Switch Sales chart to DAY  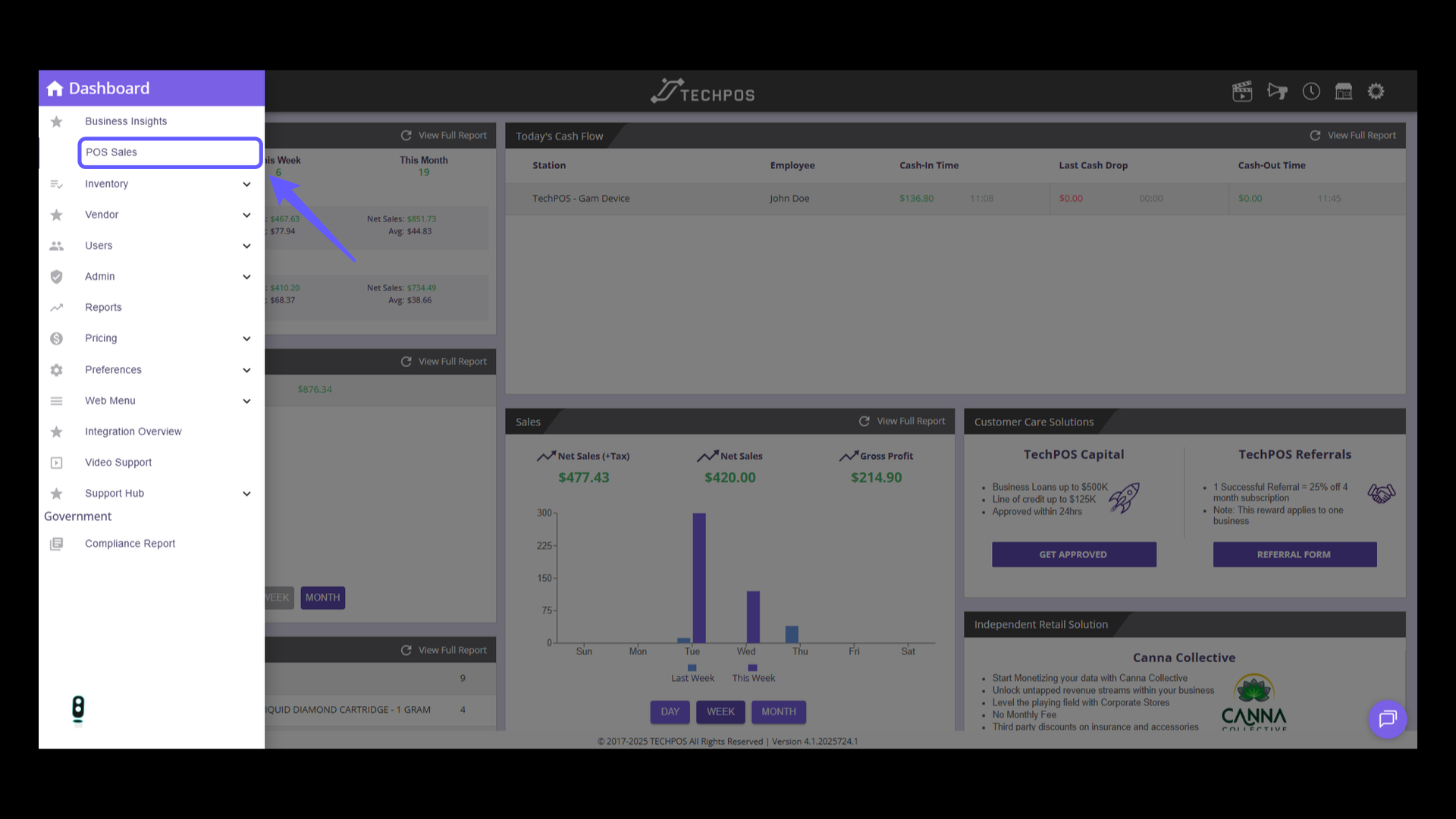pyautogui.click(x=670, y=712)
